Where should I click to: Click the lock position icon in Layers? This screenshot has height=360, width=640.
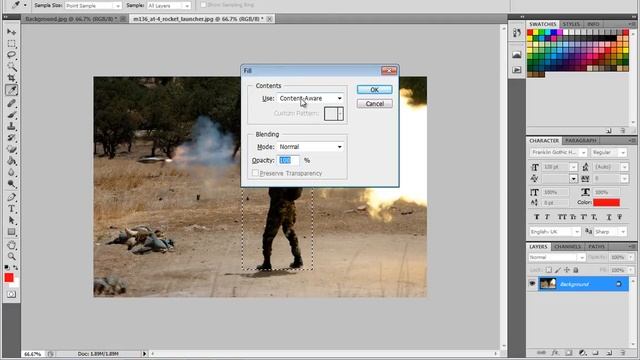[567, 270]
